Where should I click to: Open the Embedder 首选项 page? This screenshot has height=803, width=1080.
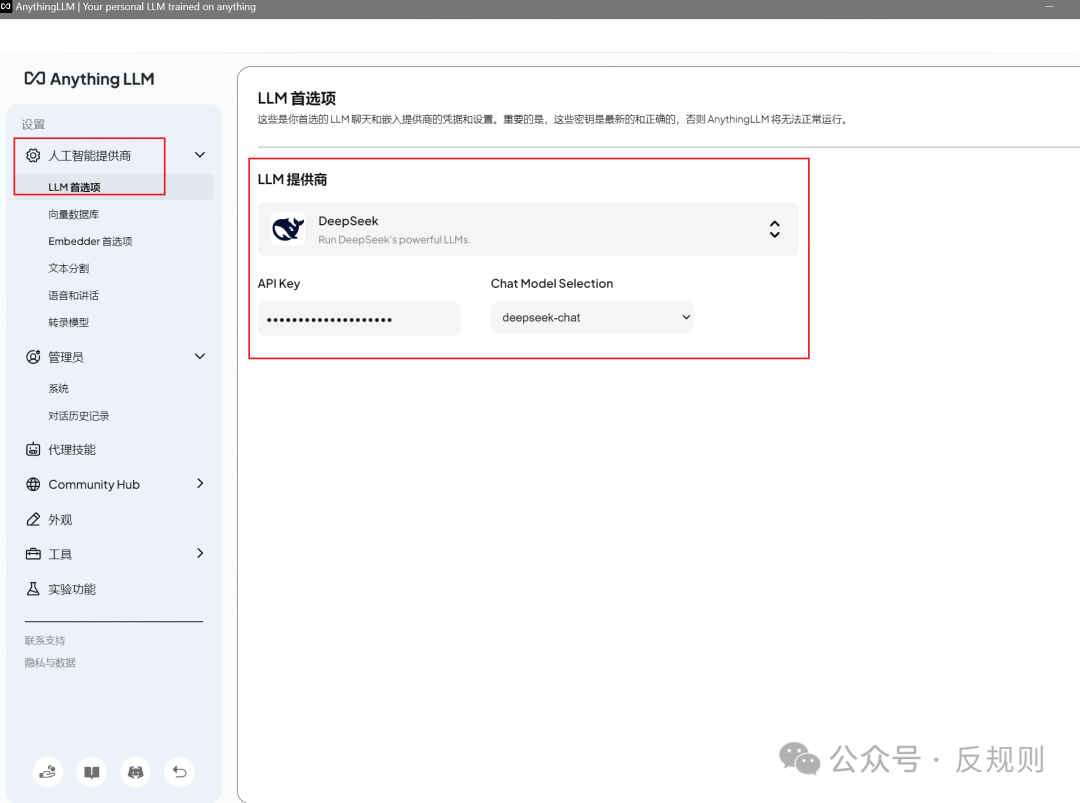click(x=88, y=241)
